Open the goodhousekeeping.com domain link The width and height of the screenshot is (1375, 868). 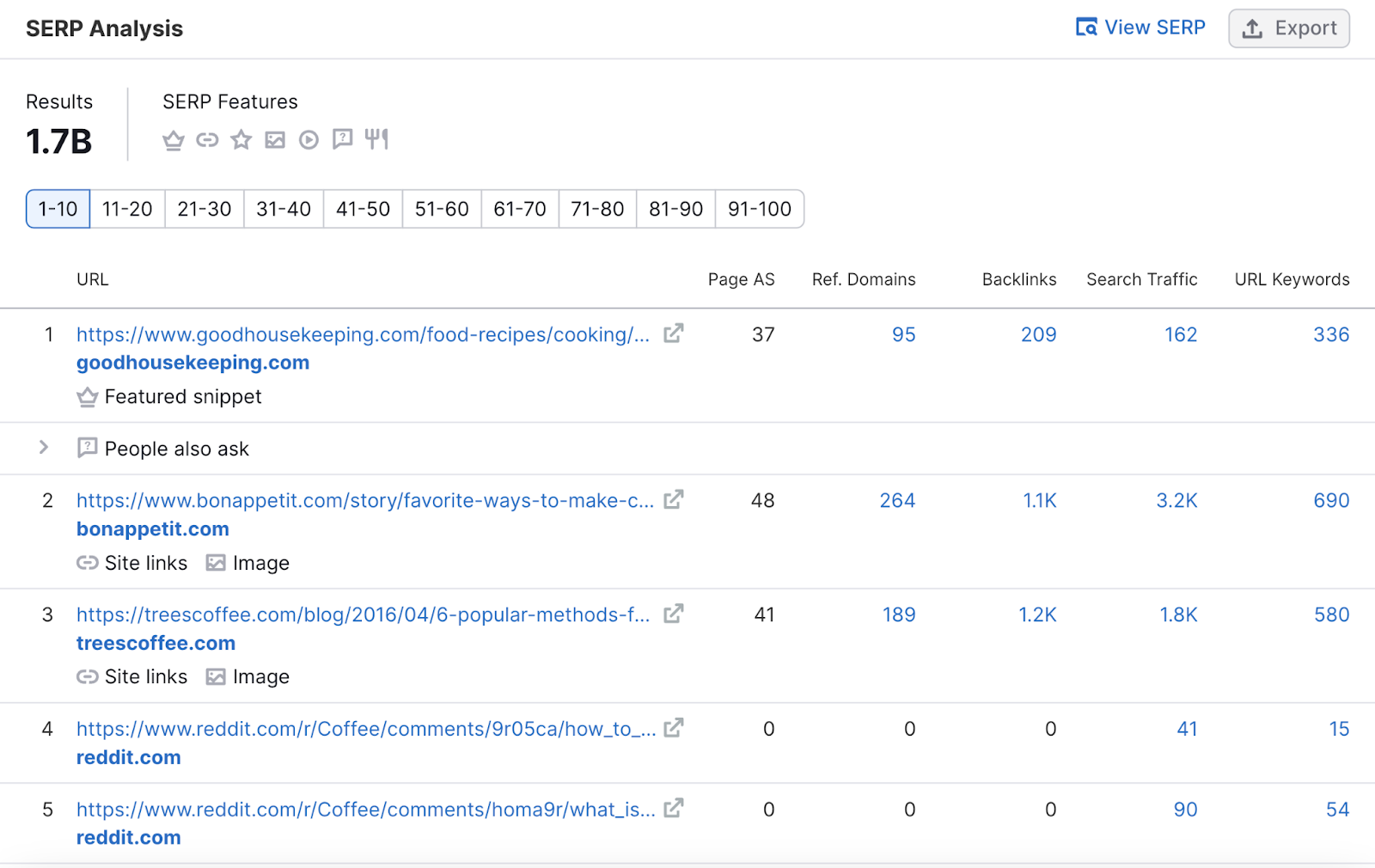click(192, 363)
